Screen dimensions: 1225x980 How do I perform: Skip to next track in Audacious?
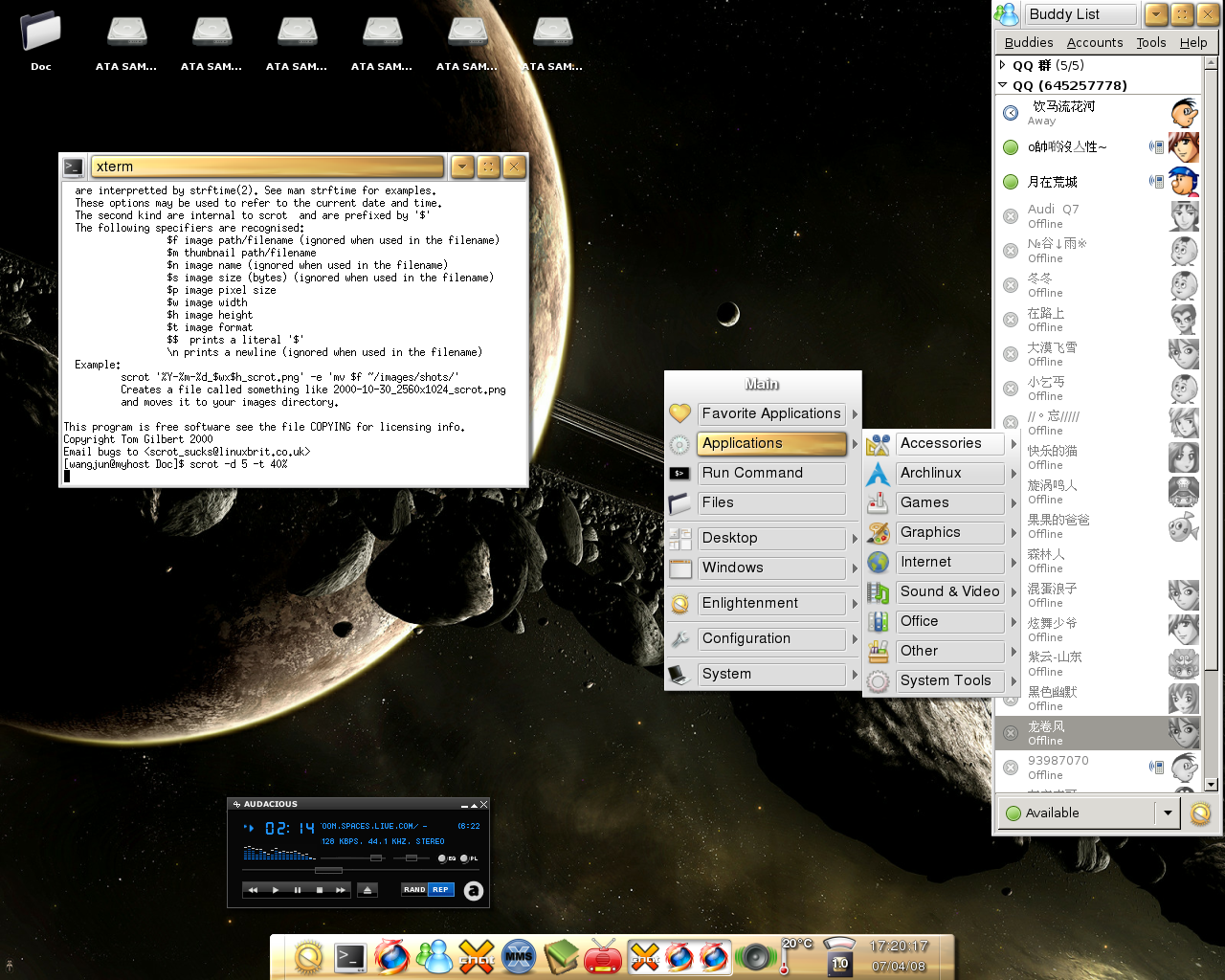341,890
